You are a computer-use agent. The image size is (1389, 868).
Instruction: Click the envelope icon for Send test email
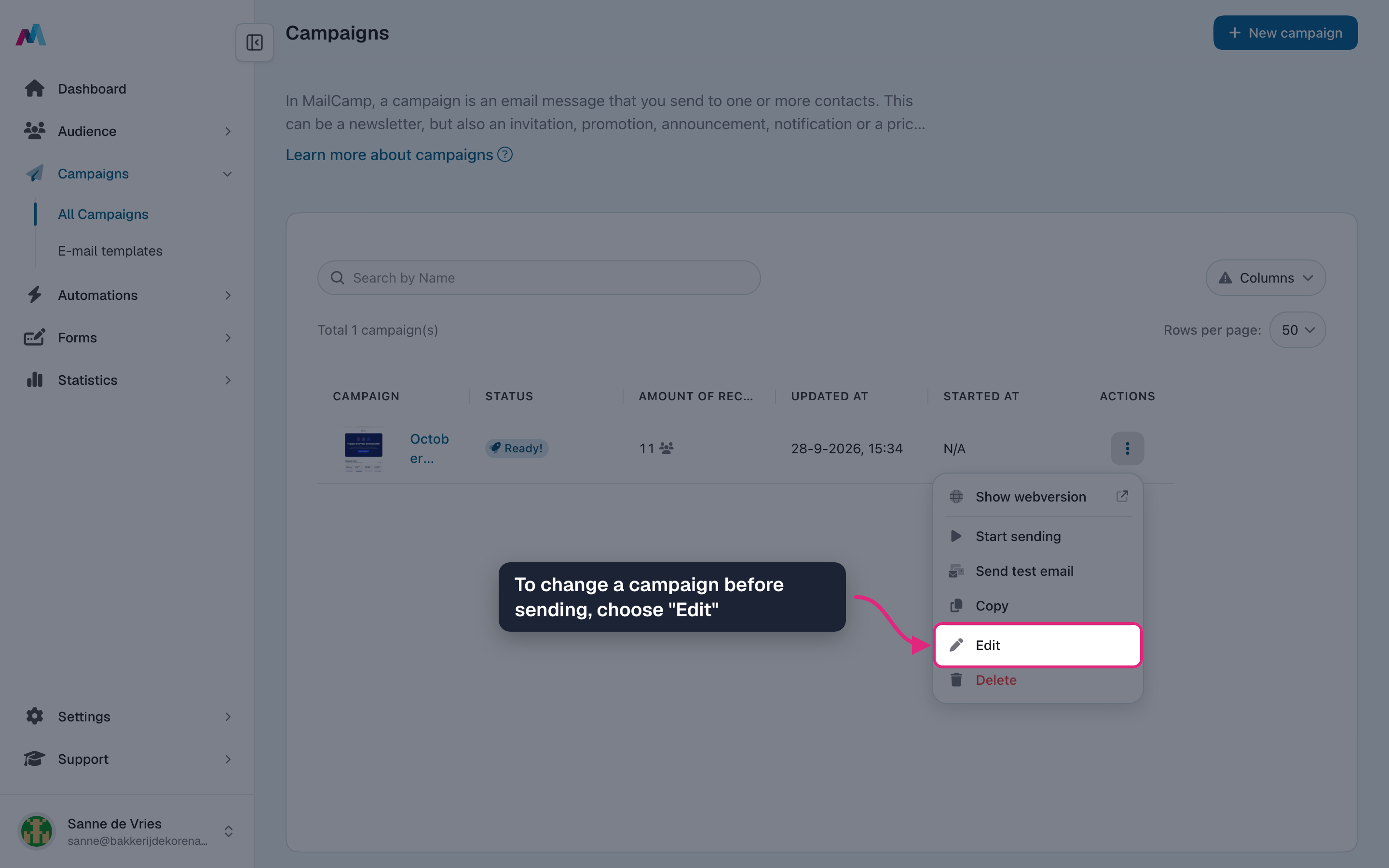tap(956, 570)
